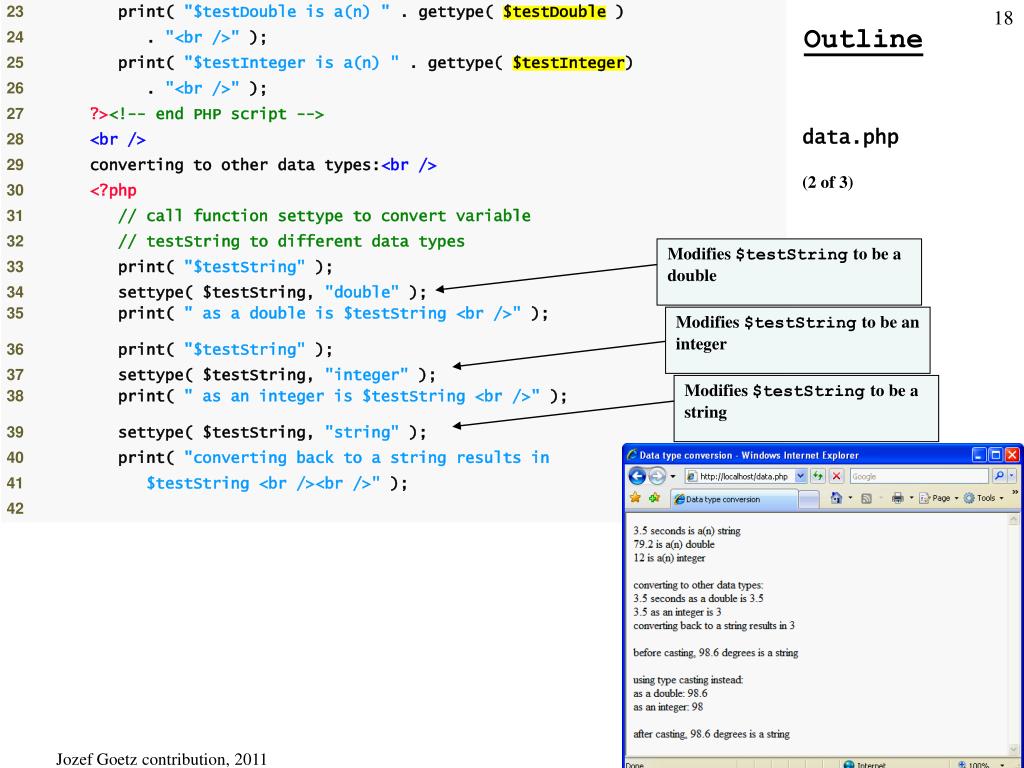Click 'after casting, 98.6 degrees is a string'

coord(711,734)
